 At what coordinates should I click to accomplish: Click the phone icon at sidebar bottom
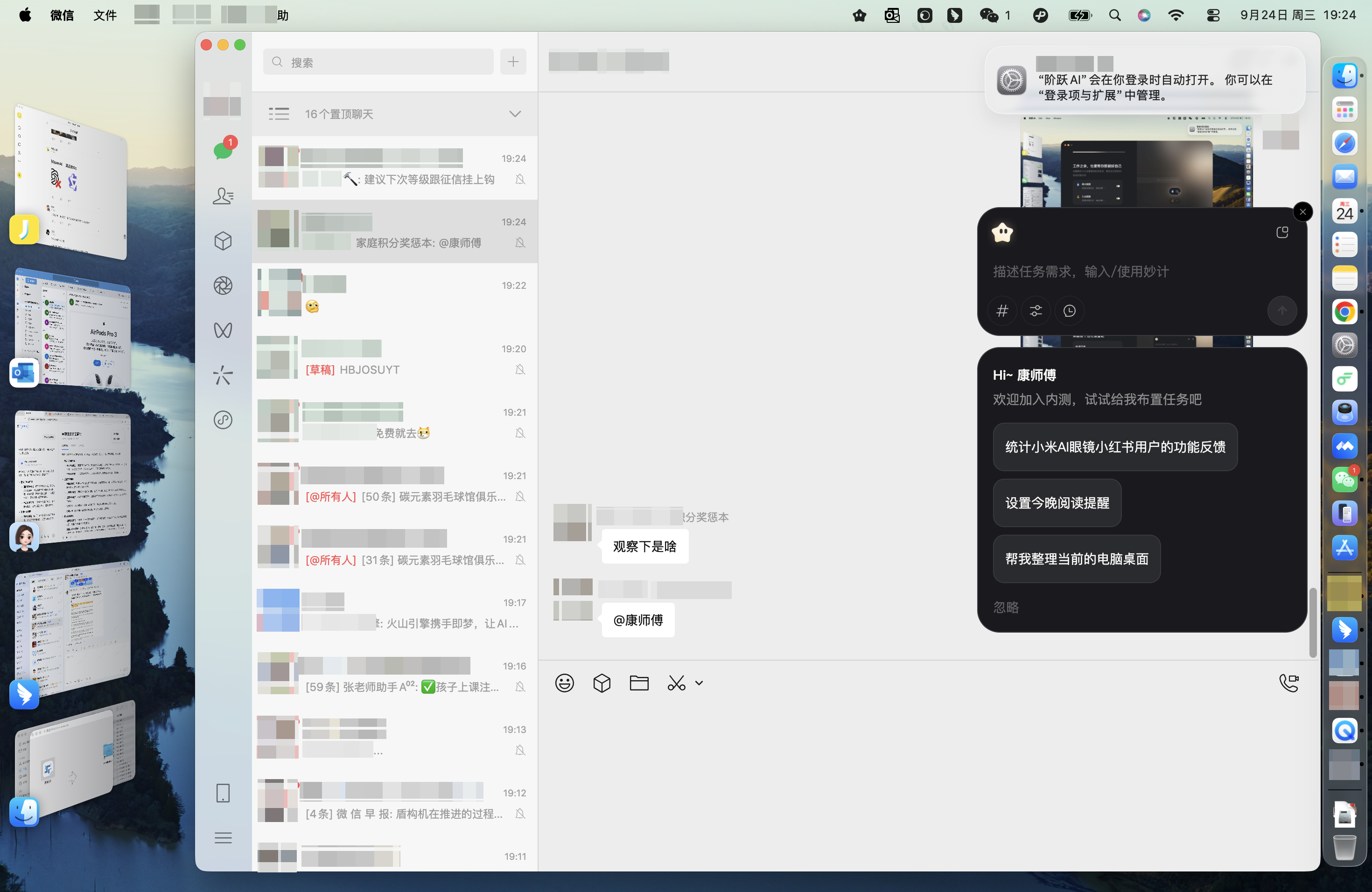(223, 793)
